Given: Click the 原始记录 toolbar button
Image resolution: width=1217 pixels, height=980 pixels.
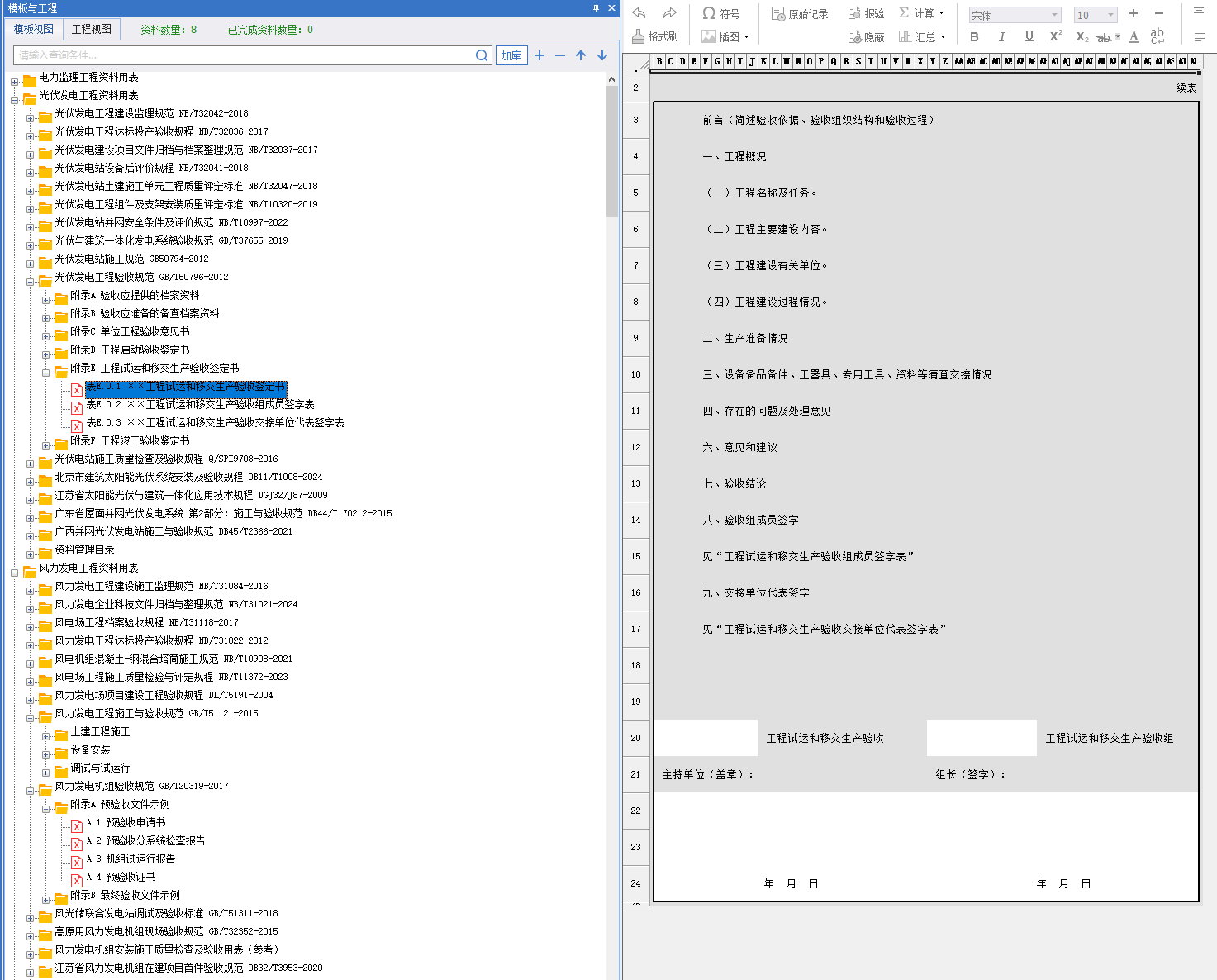Looking at the screenshot, I should click(799, 13).
